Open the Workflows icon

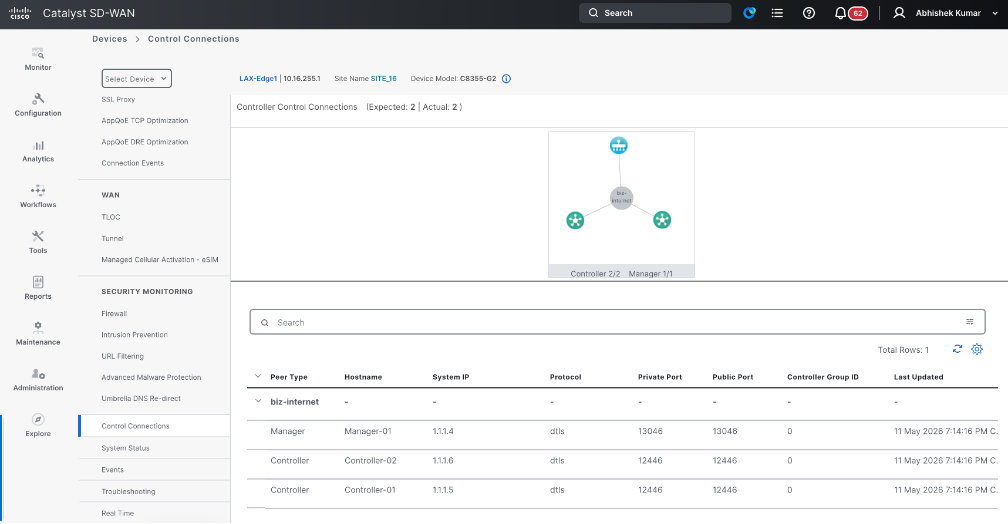(38, 190)
